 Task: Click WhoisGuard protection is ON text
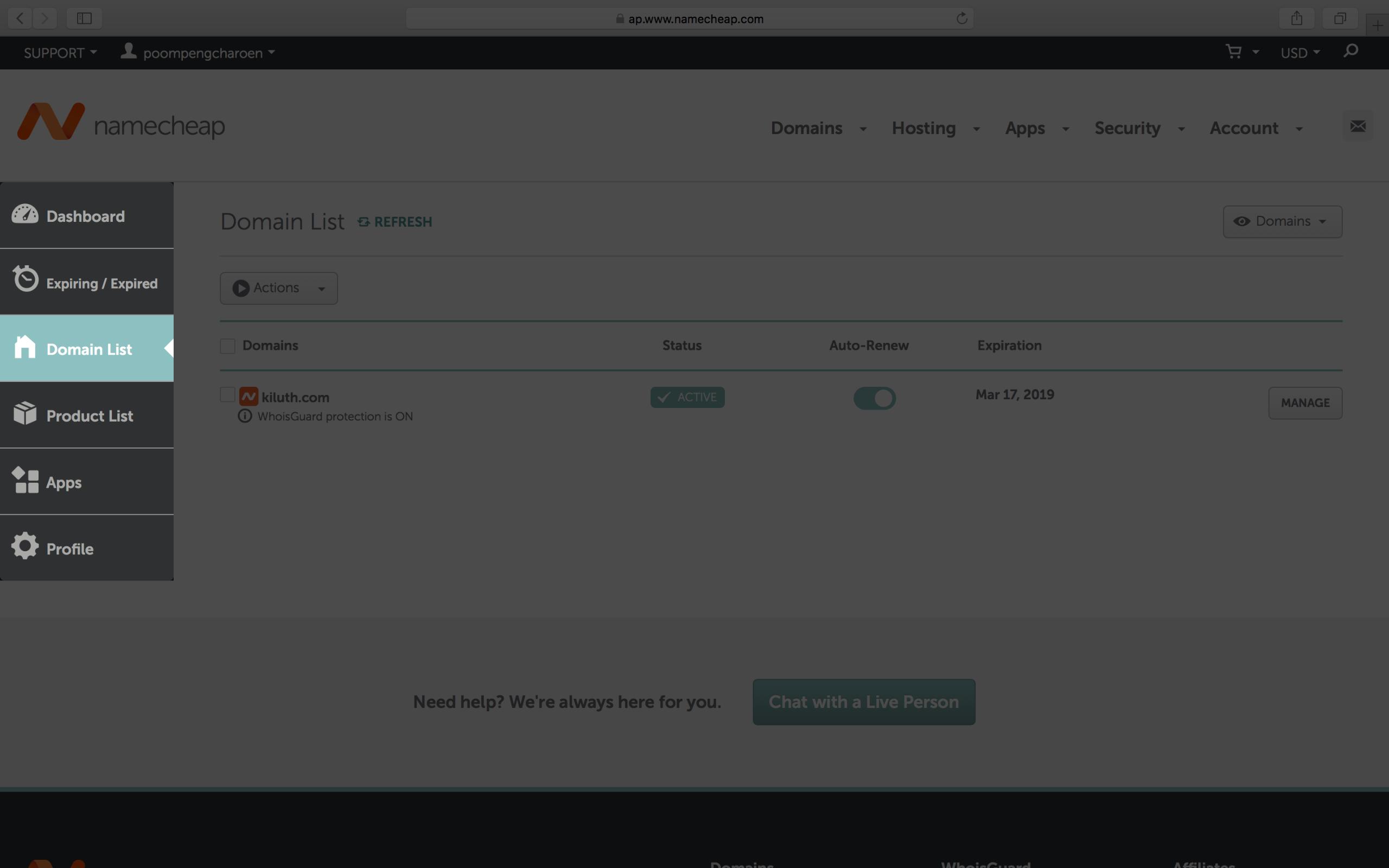[x=335, y=416]
